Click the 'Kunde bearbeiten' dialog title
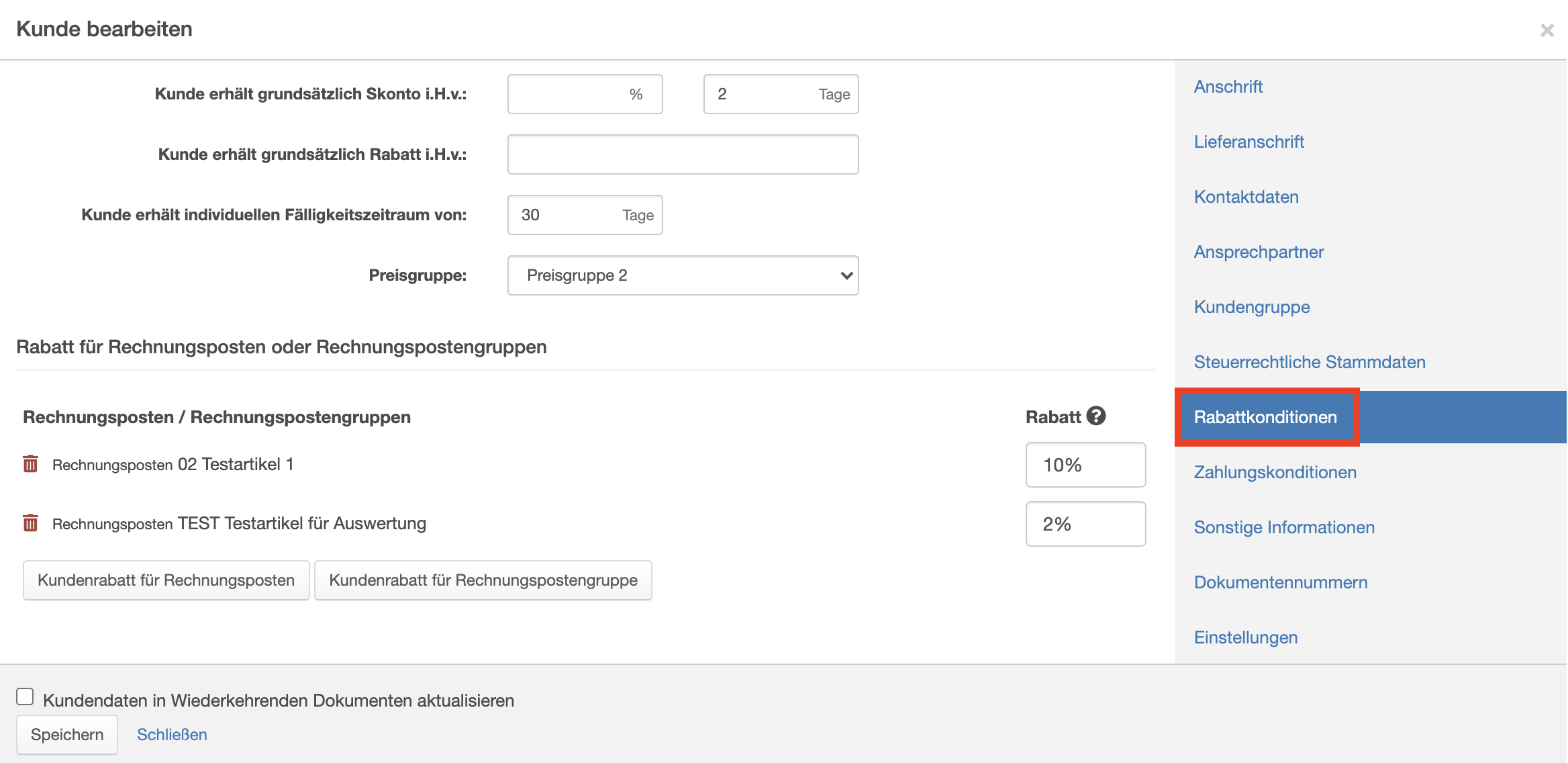The height and width of the screenshot is (763, 1568). click(104, 29)
